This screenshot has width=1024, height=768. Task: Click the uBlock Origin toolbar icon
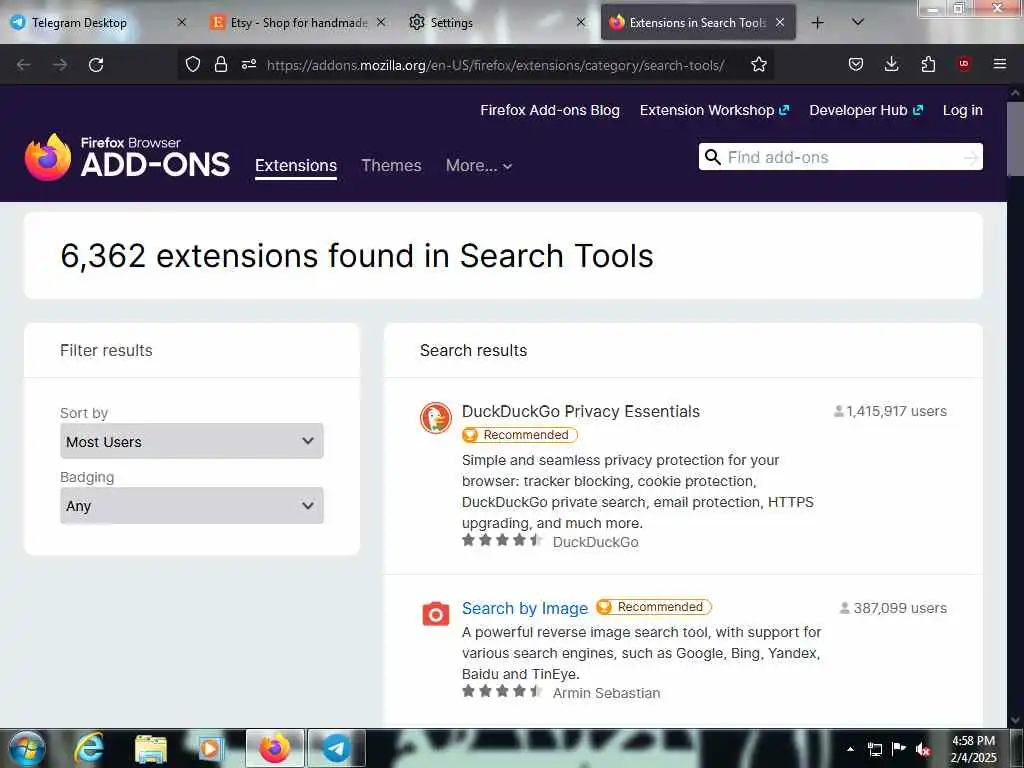point(964,65)
